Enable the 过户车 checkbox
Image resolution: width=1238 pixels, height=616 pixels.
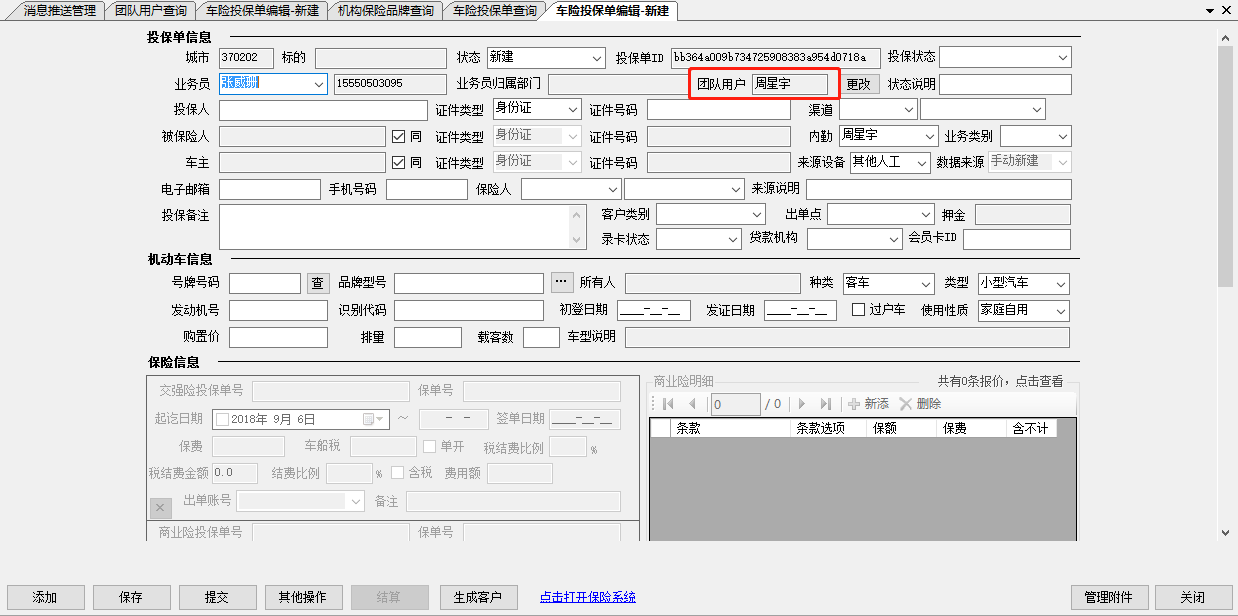[858, 310]
